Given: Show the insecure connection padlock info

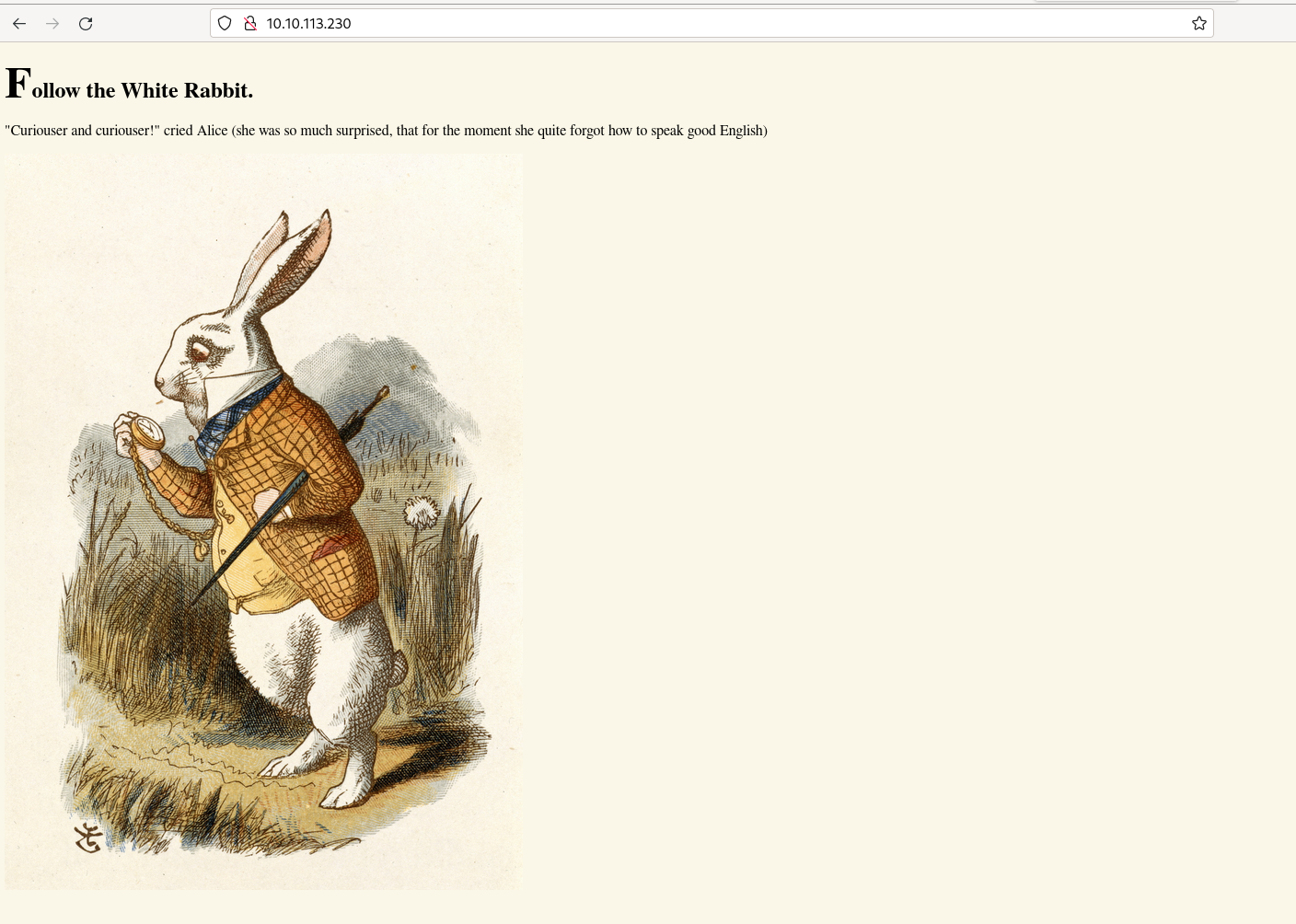Looking at the screenshot, I should [x=249, y=23].
